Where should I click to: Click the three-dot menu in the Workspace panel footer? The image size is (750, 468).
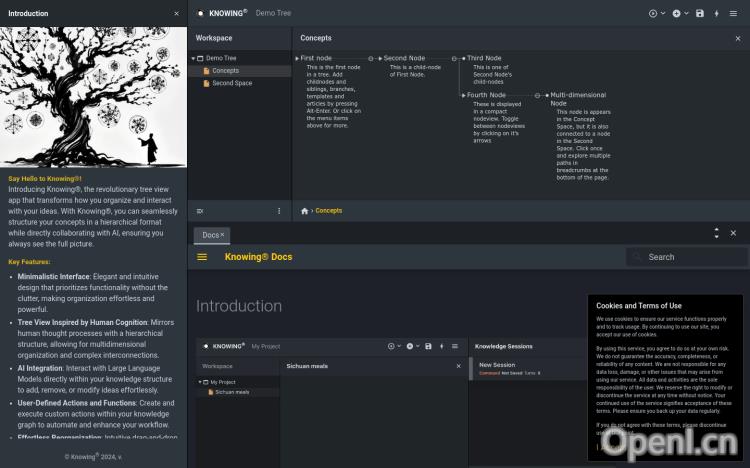(x=279, y=211)
